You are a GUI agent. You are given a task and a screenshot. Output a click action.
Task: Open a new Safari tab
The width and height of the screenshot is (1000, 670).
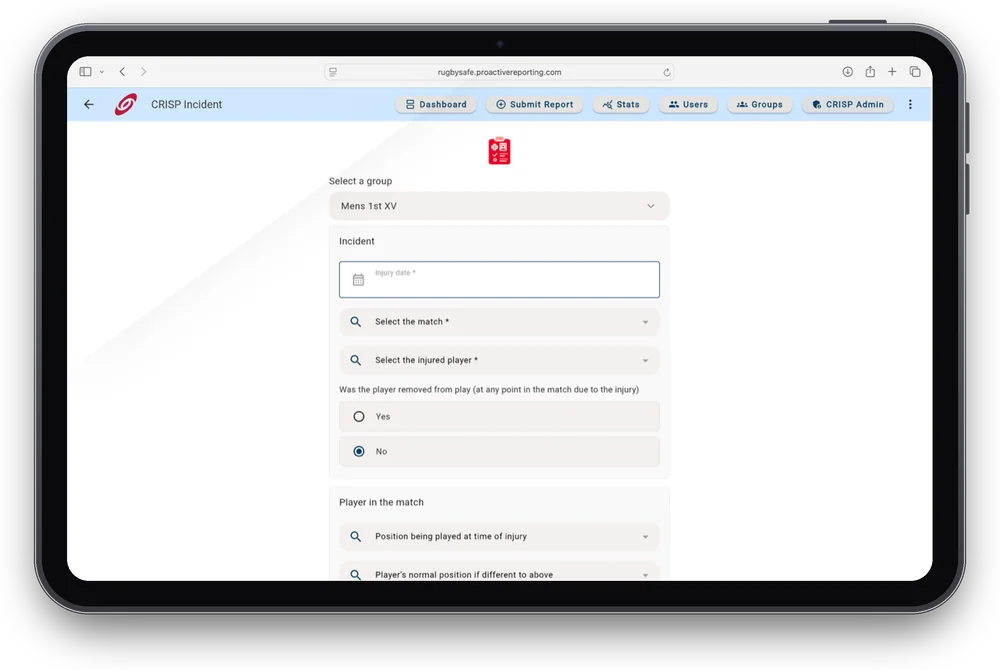click(892, 71)
